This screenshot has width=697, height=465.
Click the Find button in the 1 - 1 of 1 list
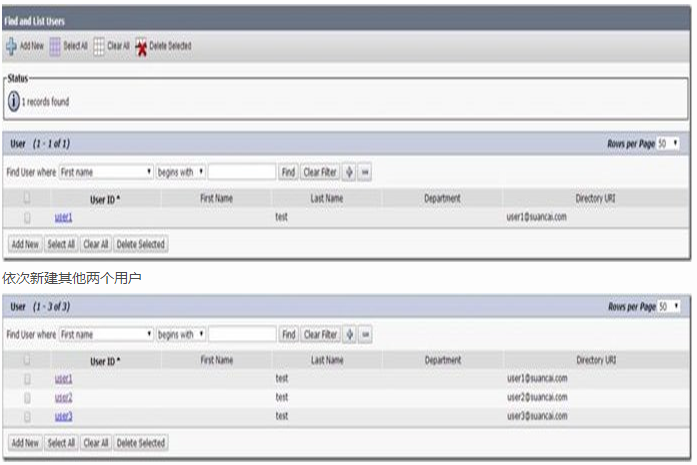coord(288,172)
